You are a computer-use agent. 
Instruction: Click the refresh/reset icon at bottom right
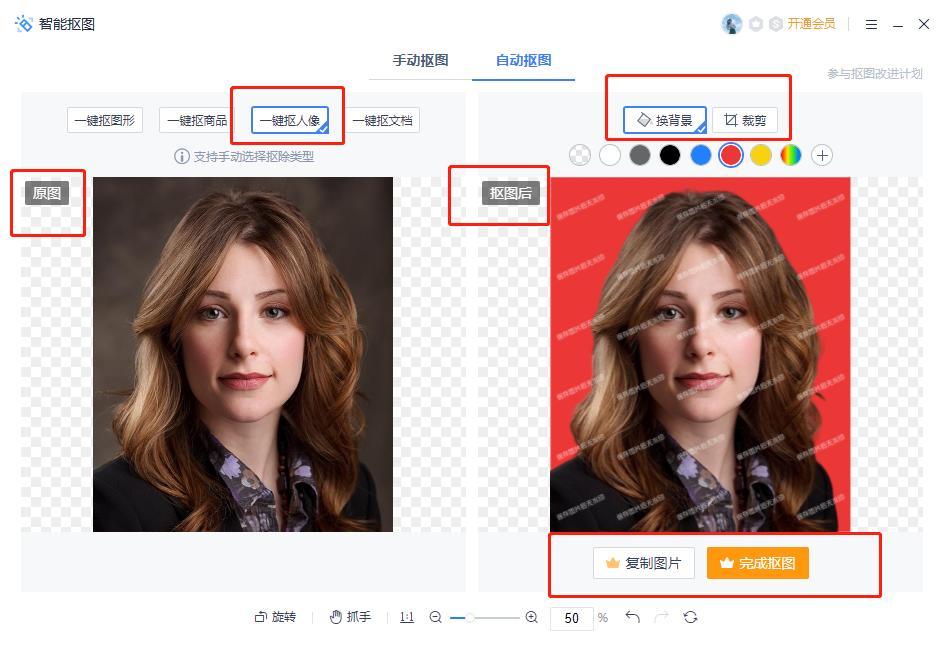coord(690,617)
